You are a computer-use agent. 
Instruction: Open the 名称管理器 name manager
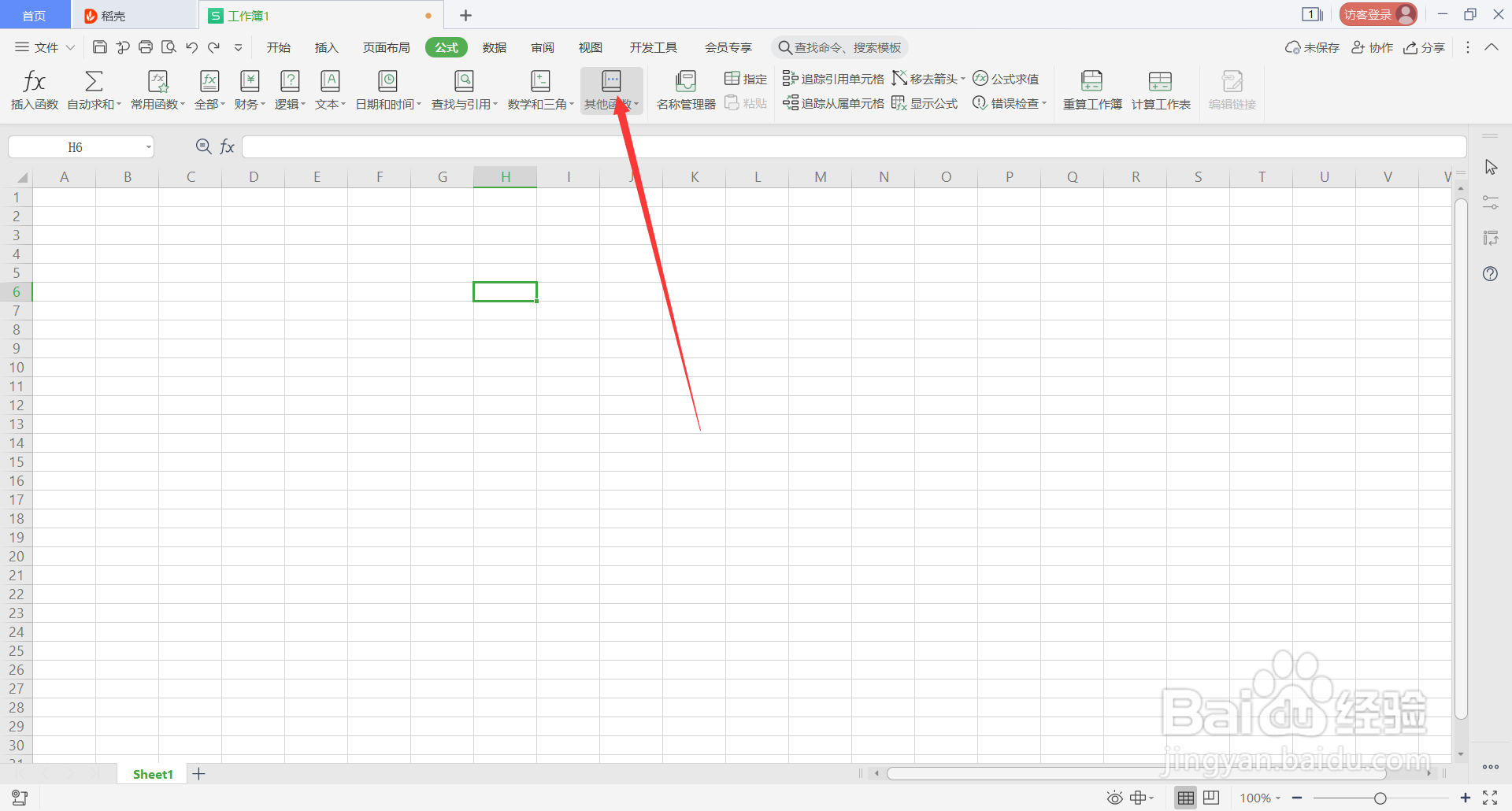pyautogui.click(x=686, y=91)
